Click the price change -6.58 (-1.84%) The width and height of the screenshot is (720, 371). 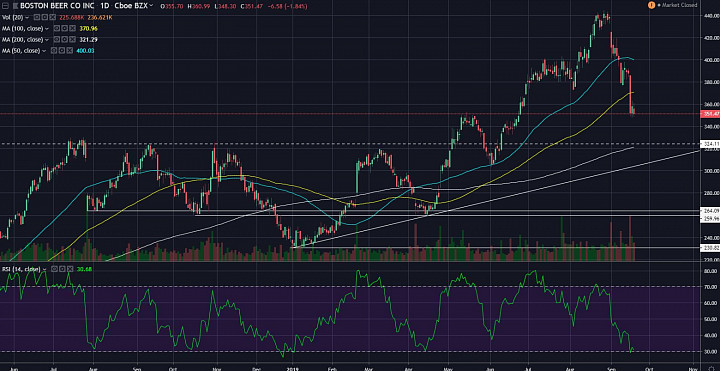[x=287, y=6]
